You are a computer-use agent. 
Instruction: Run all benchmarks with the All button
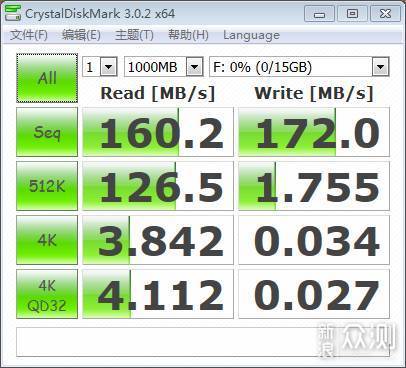click(47, 78)
